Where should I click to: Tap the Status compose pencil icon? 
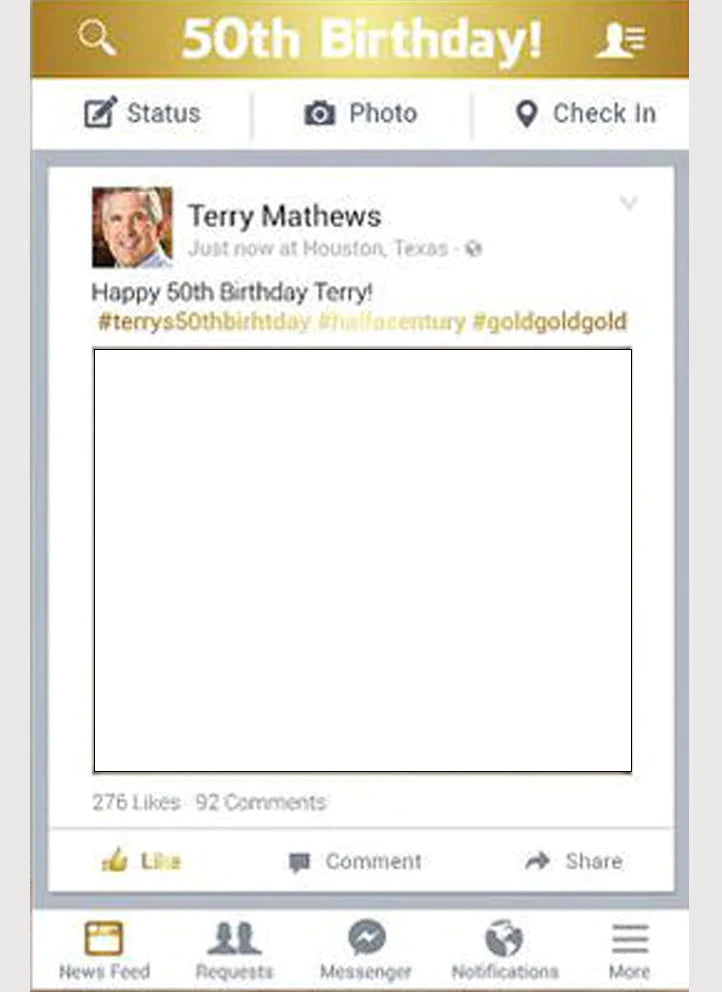click(101, 112)
